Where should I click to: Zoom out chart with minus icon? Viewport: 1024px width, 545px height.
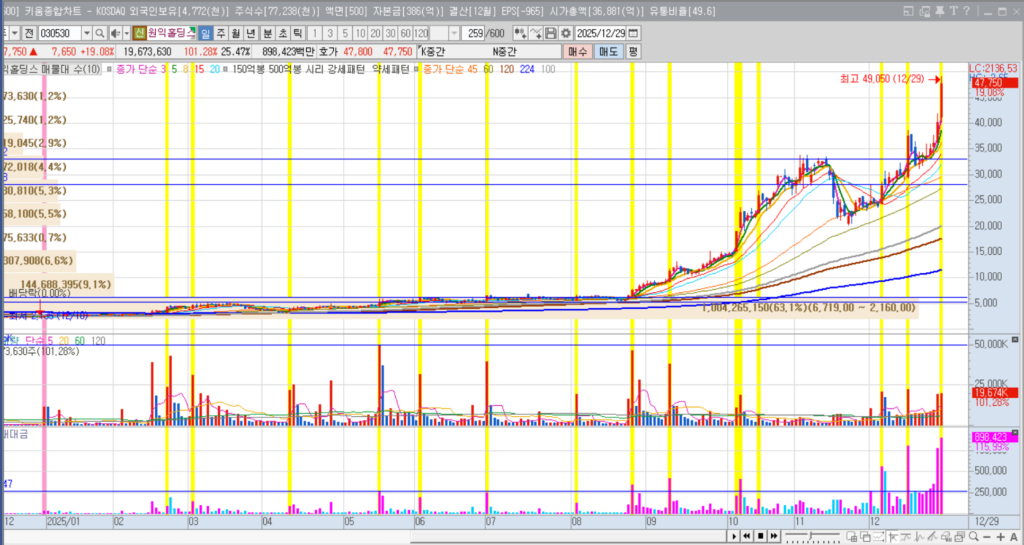pos(987,538)
